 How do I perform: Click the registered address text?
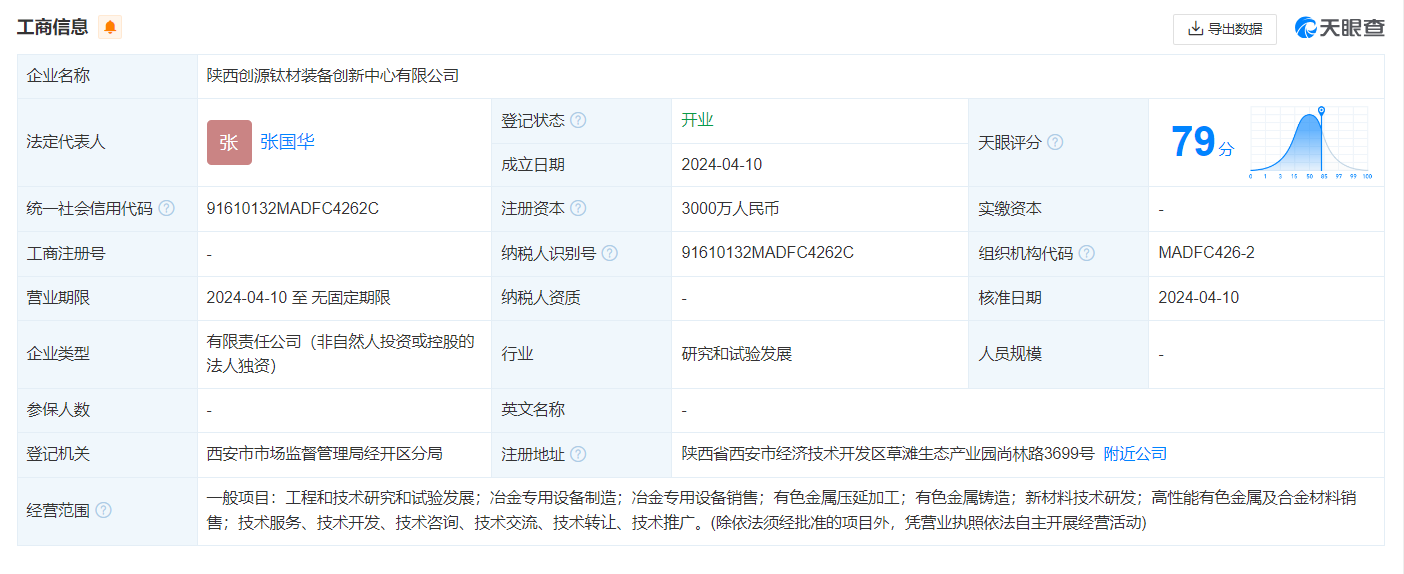[887, 454]
